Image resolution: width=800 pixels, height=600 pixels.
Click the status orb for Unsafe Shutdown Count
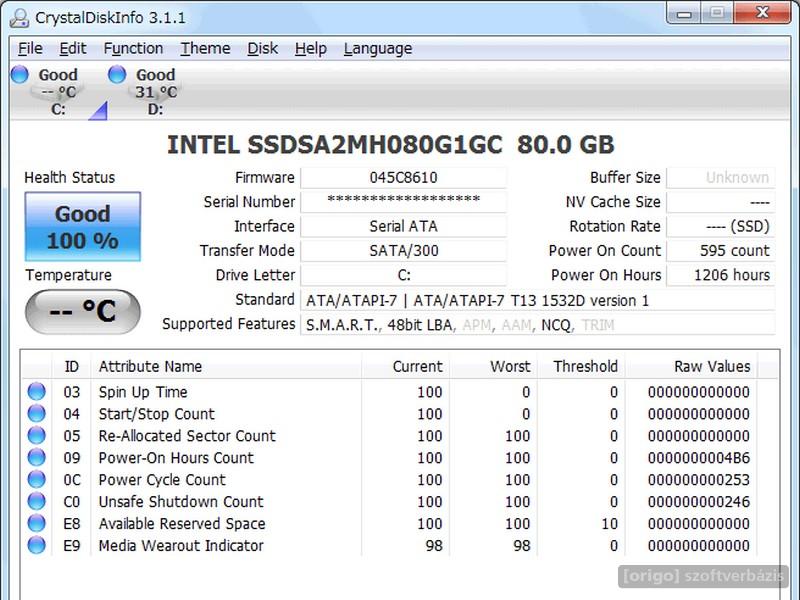click(36, 501)
